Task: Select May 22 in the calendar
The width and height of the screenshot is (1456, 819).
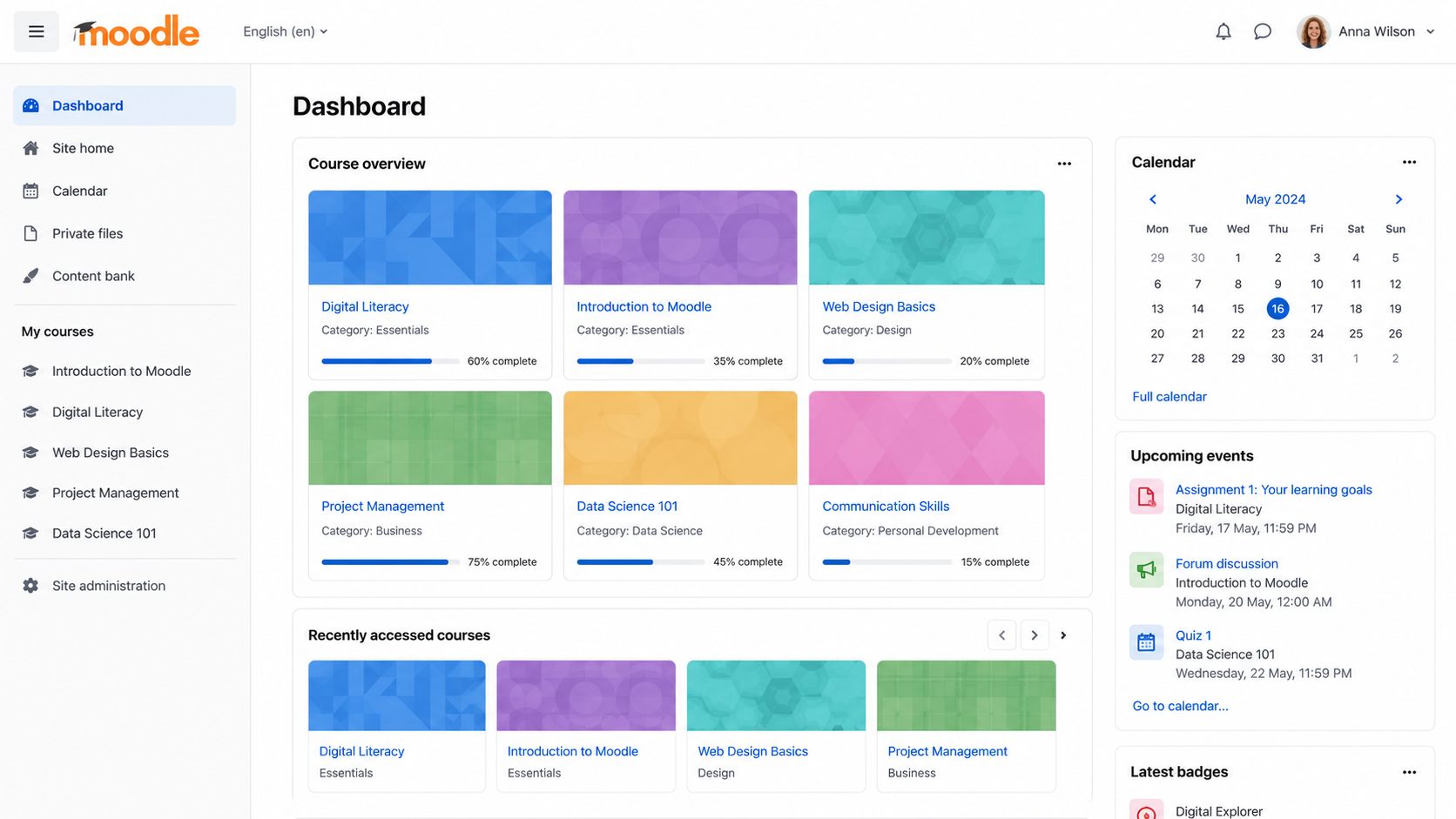Action: 1237,333
